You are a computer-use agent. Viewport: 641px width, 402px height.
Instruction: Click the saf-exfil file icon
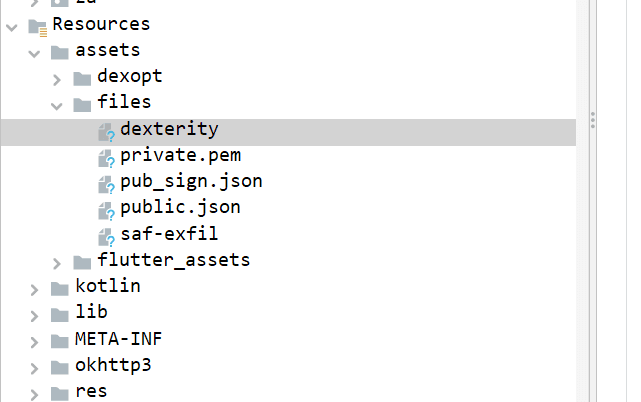tap(106, 237)
